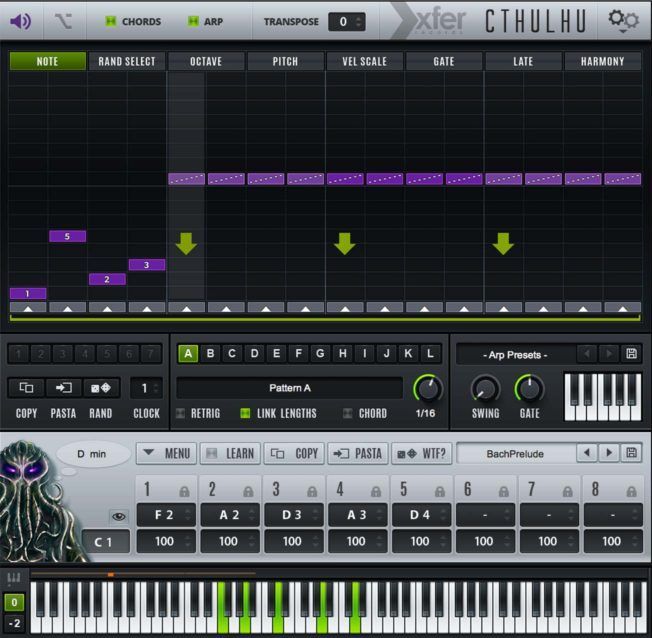Click chord slot number 6
652x638 pixels.
(468, 489)
